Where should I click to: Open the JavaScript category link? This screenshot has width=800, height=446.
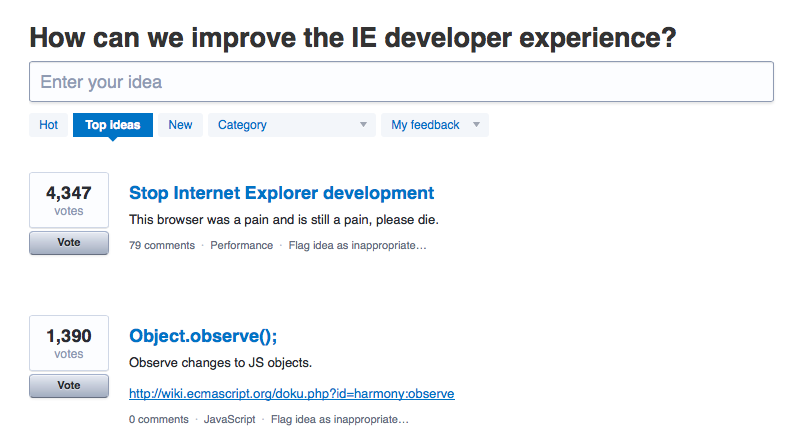click(230, 419)
